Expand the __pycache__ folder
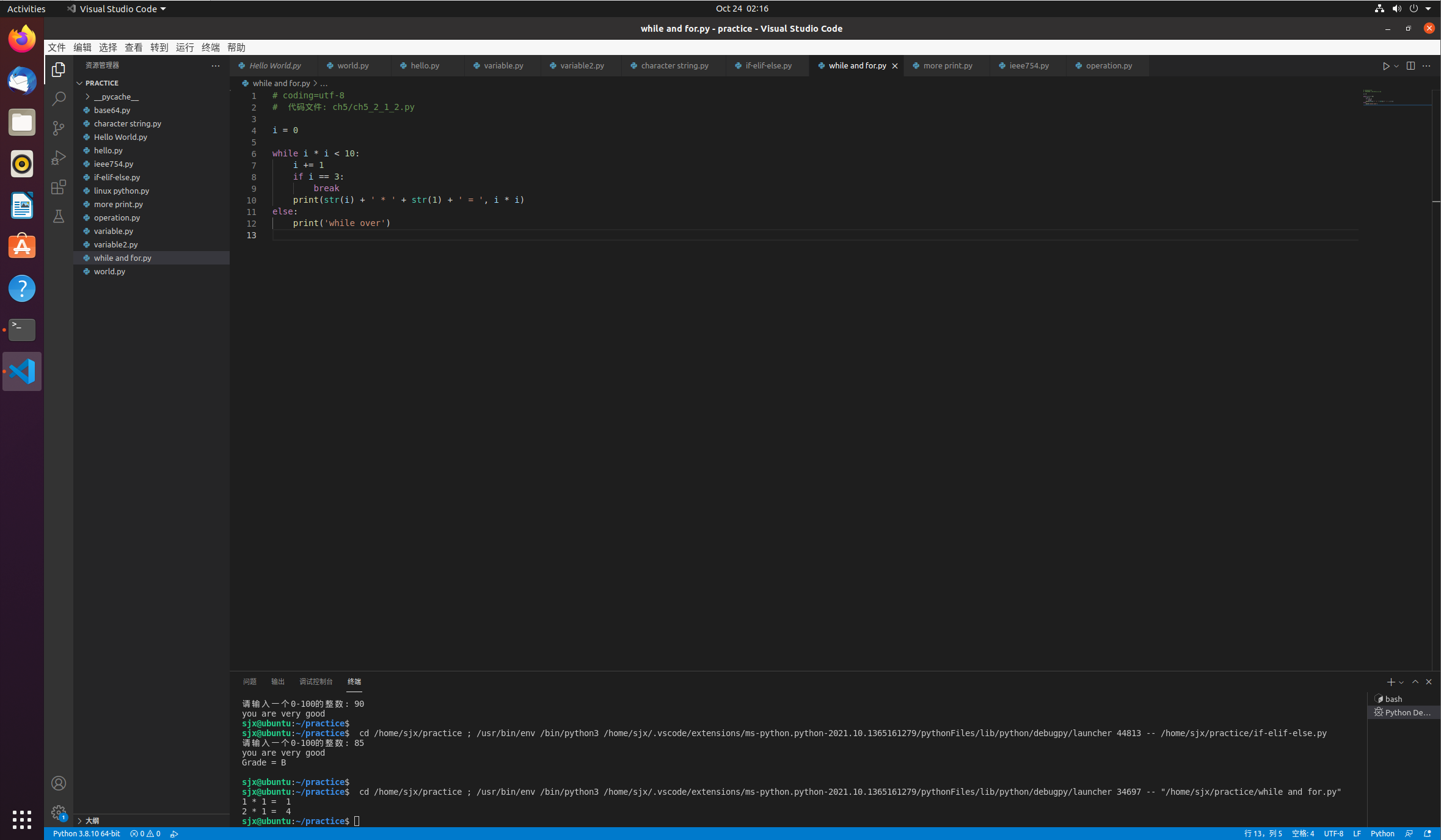The image size is (1441, 840). tap(116, 97)
